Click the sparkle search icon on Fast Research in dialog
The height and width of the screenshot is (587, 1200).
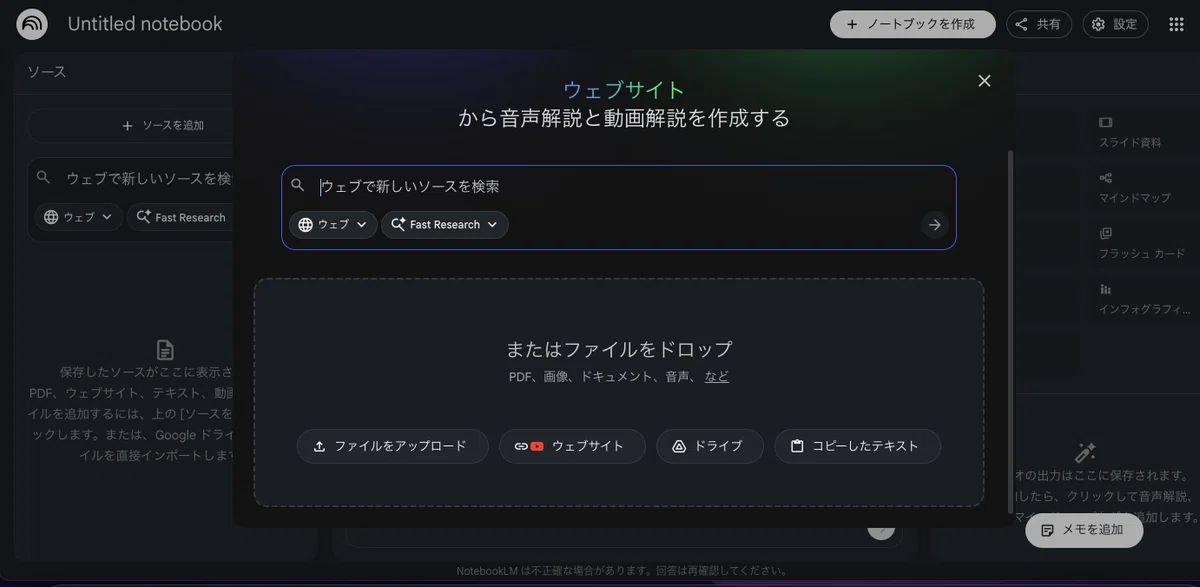pyautogui.click(x=398, y=225)
